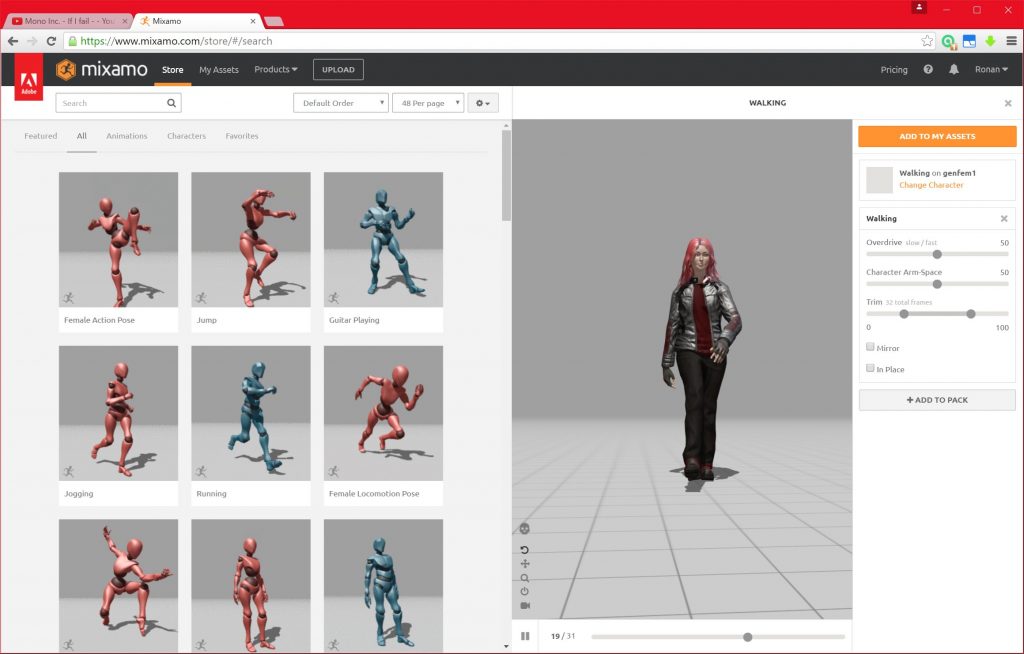The height and width of the screenshot is (654, 1024).
Task: Click the power icon in the viewer sidebar
Action: (524, 590)
